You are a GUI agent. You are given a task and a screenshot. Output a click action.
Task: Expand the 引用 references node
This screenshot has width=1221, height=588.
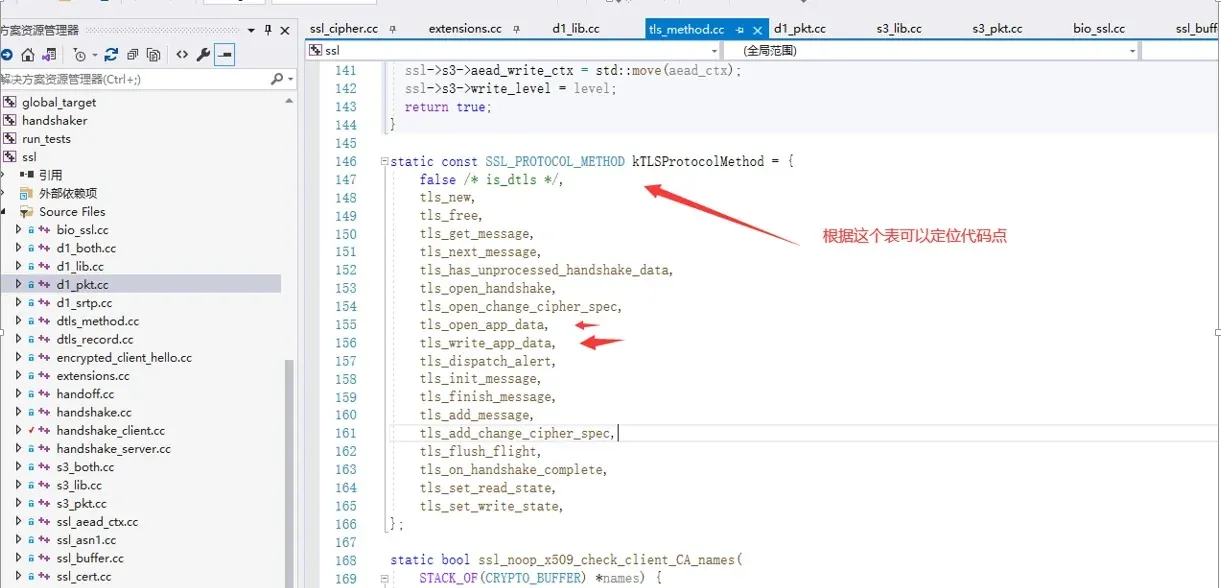click(3, 175)
